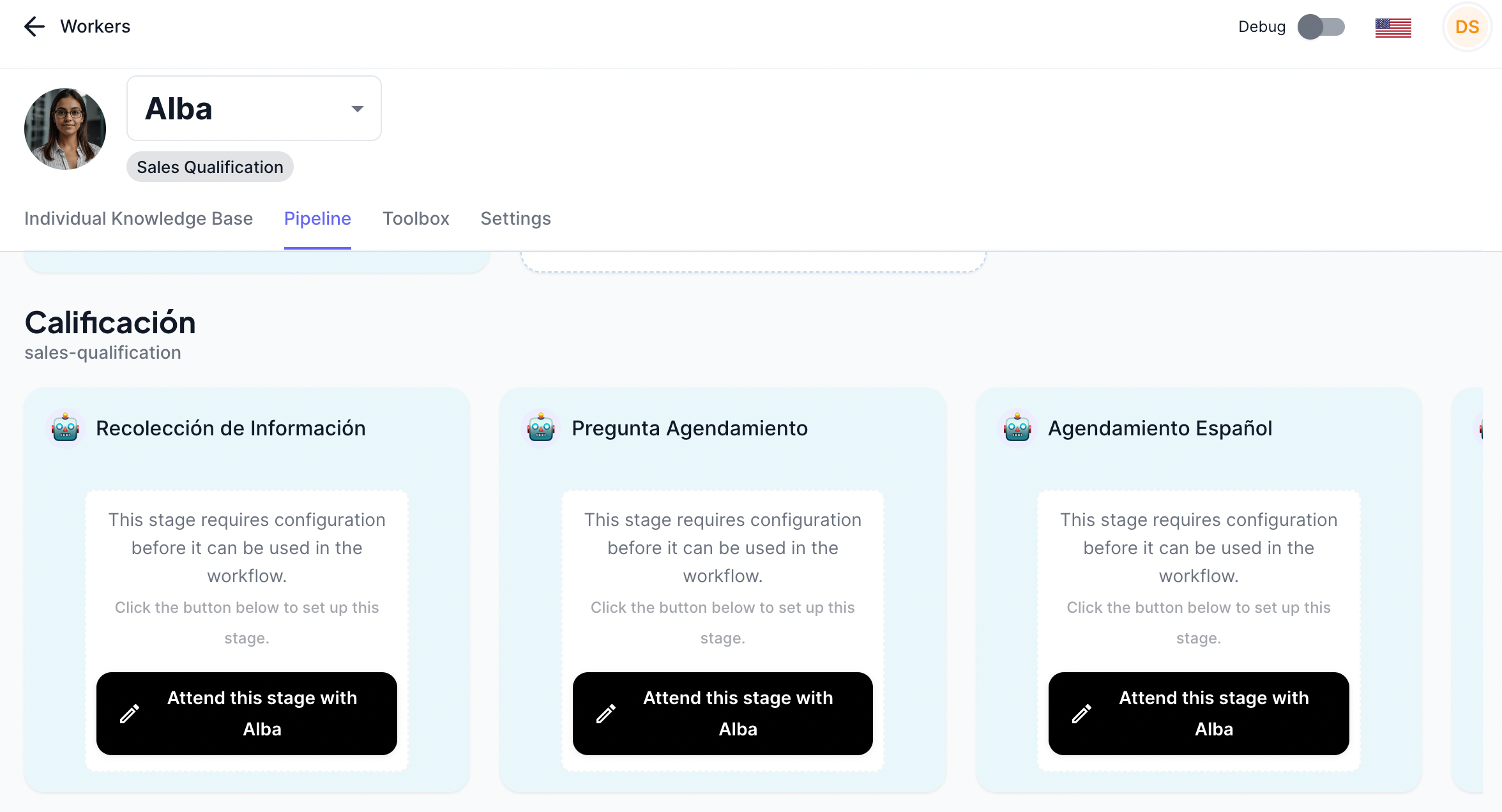Expand the Alba worker dropdown arrow
Screen dimensions: 1502x812
tap(358, 109)
